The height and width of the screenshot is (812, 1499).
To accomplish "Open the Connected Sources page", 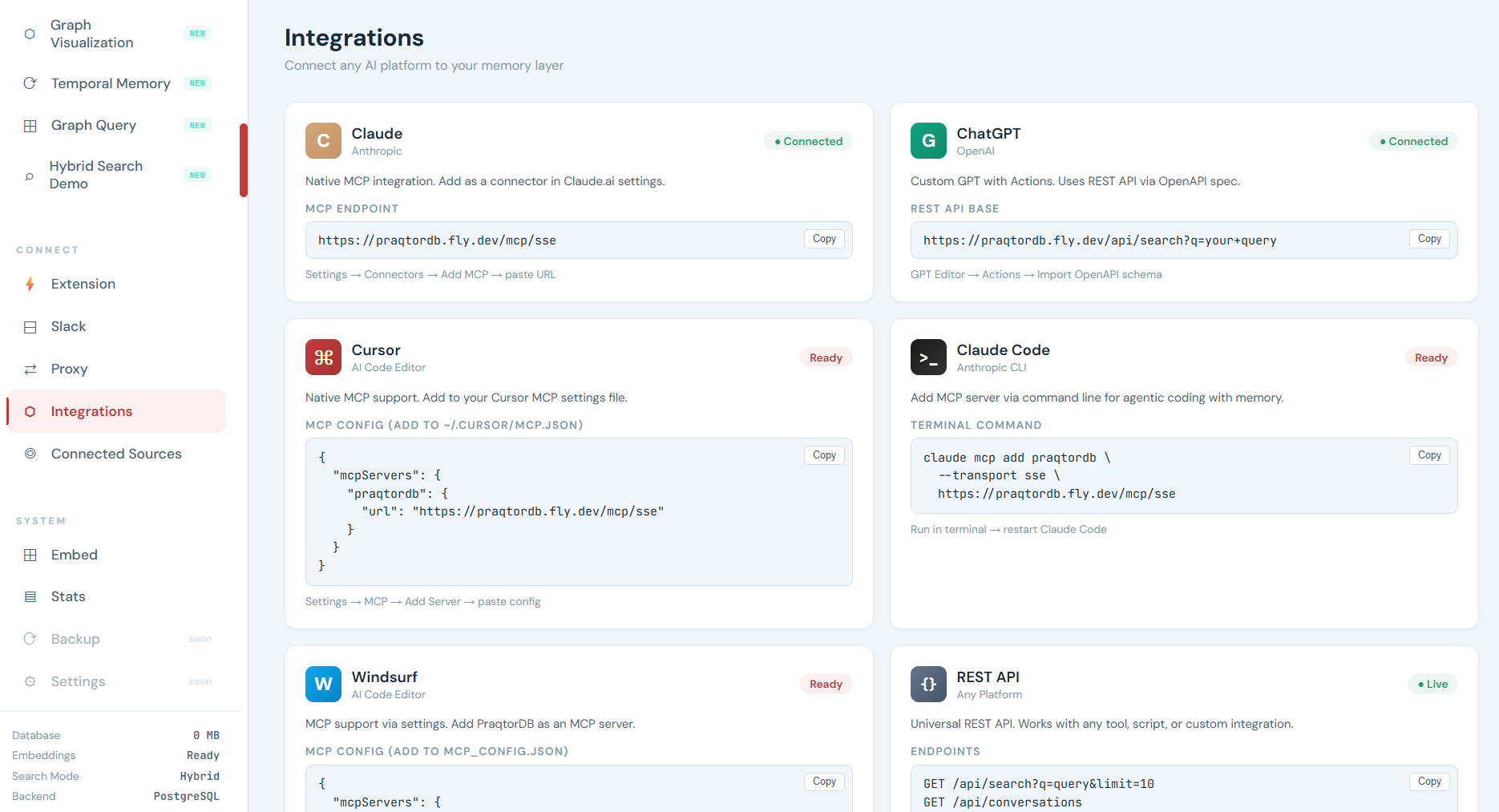I will click(x=115, y=454).
